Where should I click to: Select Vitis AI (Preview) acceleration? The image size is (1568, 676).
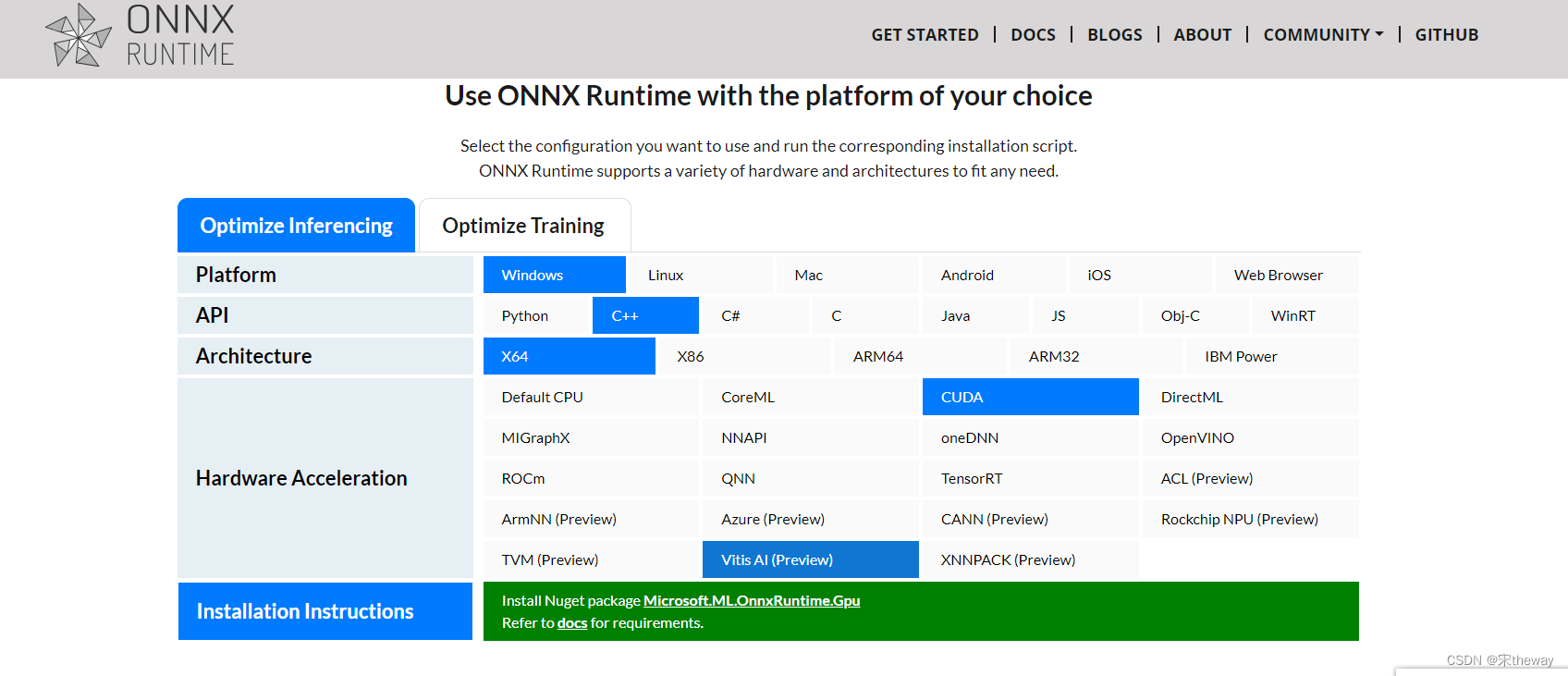click(x=811, y=559)
